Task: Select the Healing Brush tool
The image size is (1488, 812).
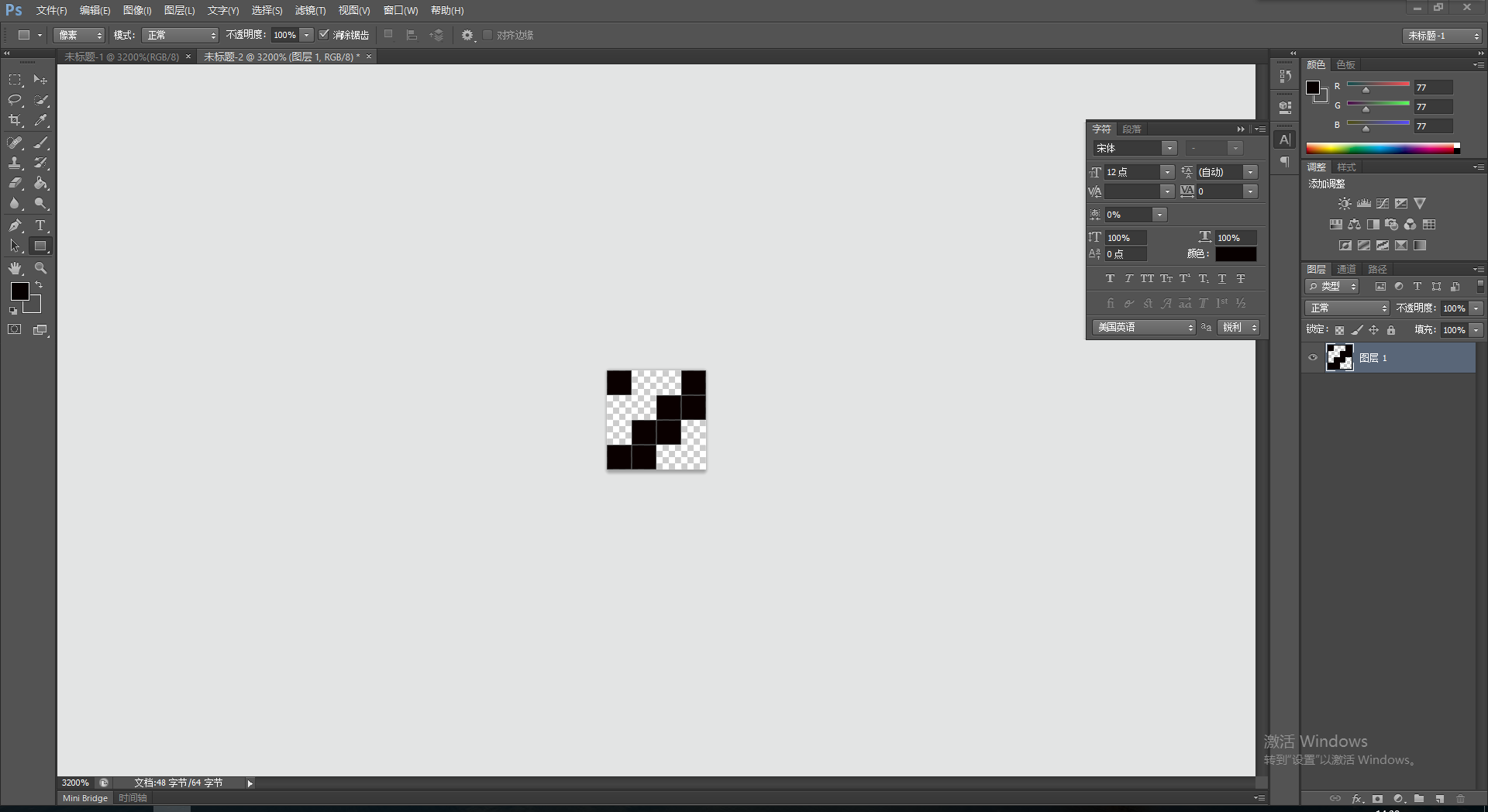Action: [15, 143]
